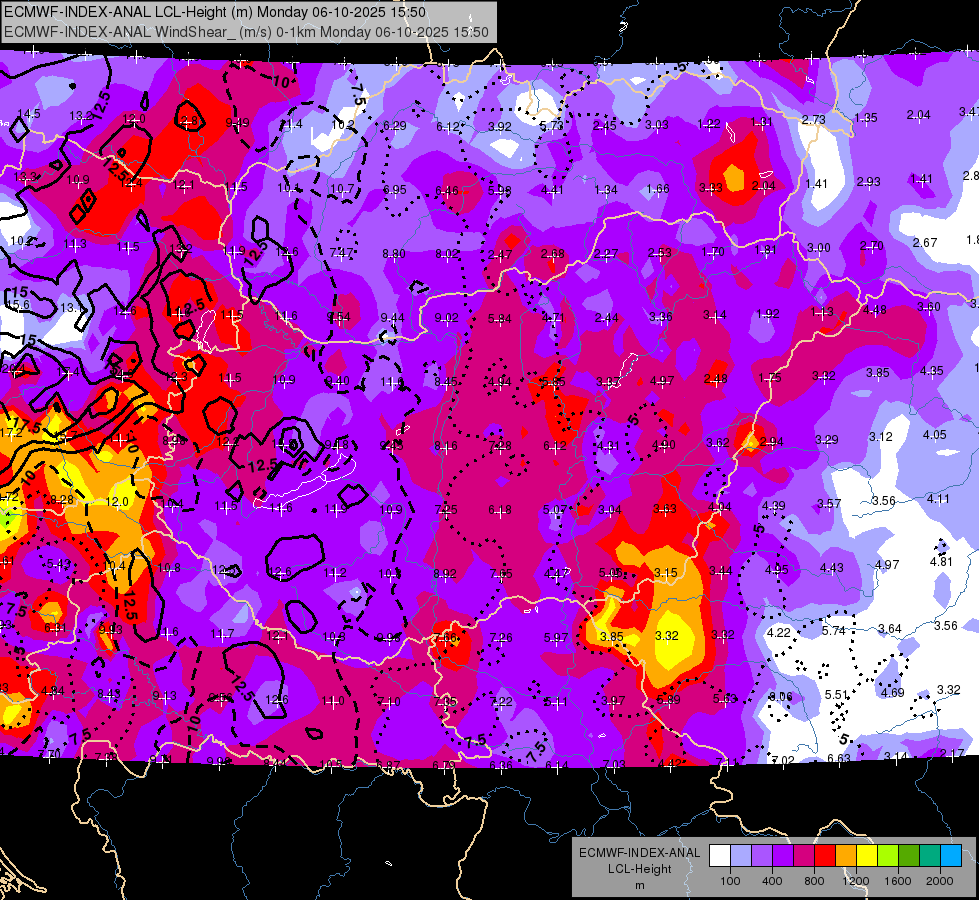Click the grid value 7.65
Viewport: 979px width, 900px height.
pyautogui.click(x=501, y=573)
